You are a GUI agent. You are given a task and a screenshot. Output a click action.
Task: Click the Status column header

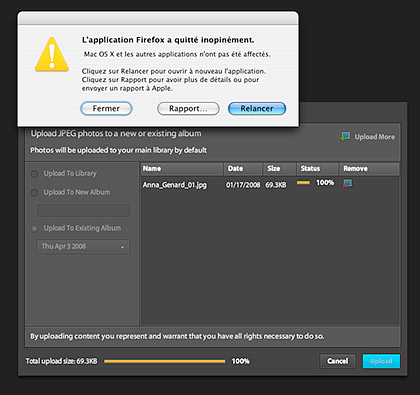(x=318, y=169)
